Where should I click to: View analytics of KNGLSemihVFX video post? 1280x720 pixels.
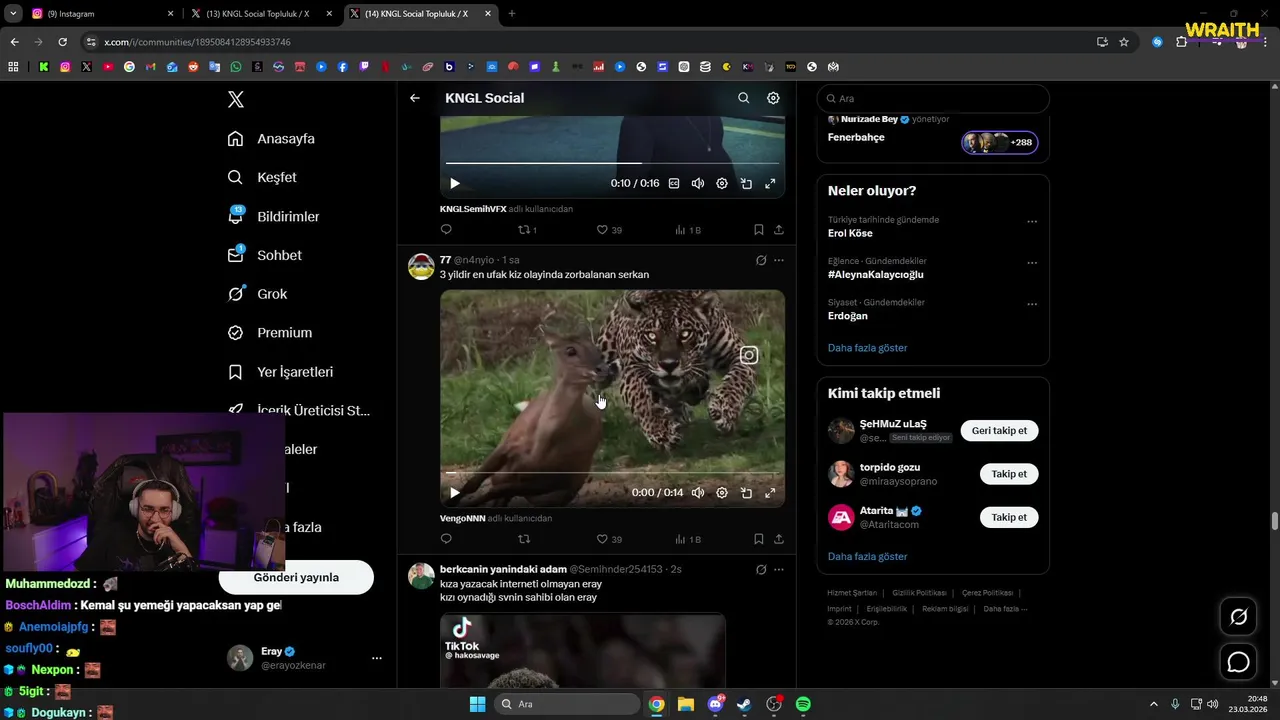[688, 229]
